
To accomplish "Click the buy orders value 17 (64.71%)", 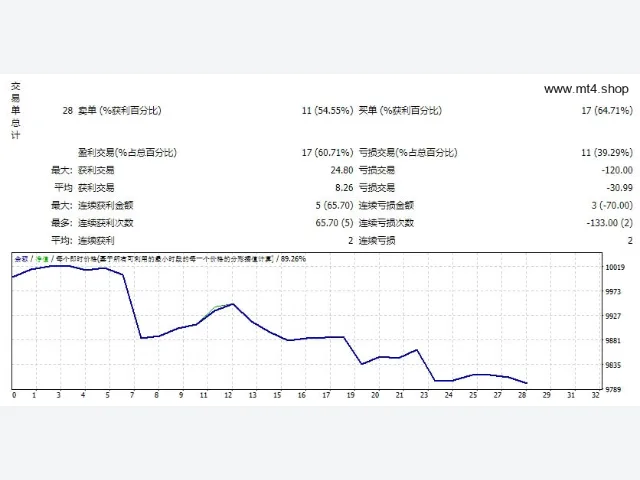I will click(x=607, y=111).
